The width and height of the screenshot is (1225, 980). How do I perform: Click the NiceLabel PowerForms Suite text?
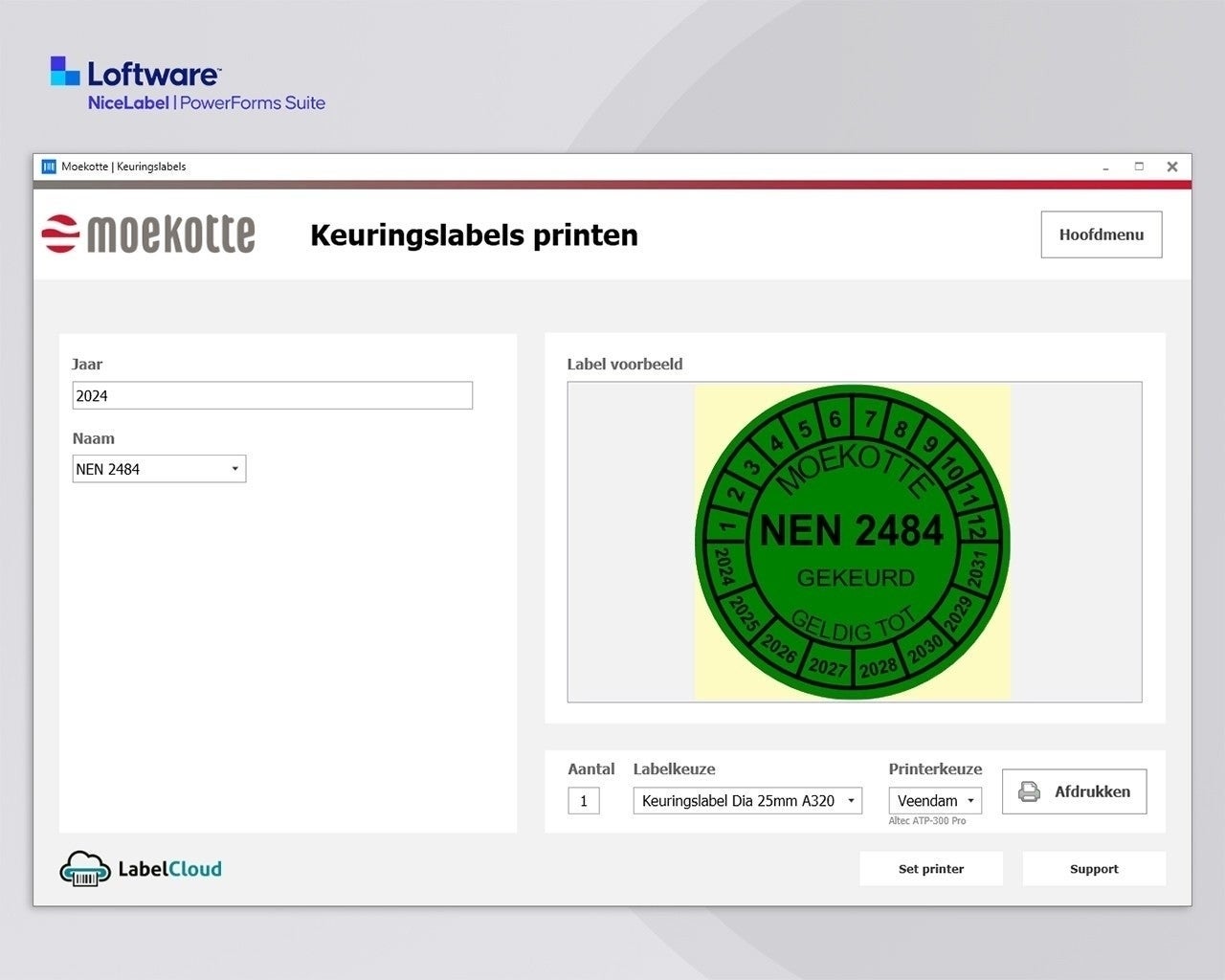(x=207, y=103)
